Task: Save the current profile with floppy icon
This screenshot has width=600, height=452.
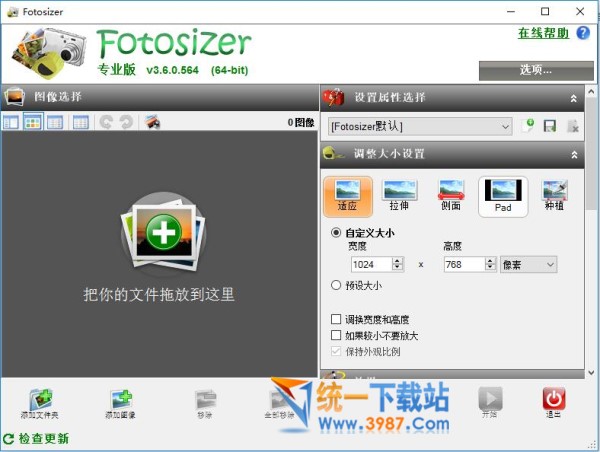Action: click(550, 126)
